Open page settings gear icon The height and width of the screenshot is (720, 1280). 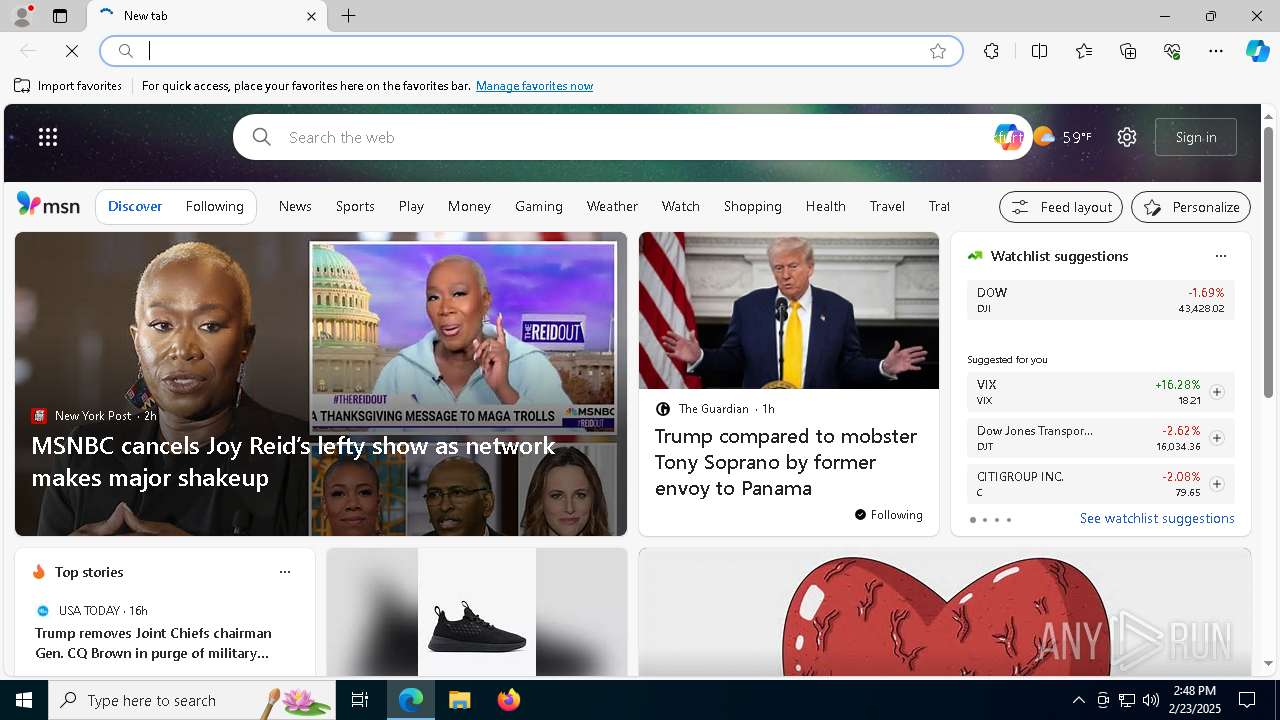click(x=1127, y=137)
